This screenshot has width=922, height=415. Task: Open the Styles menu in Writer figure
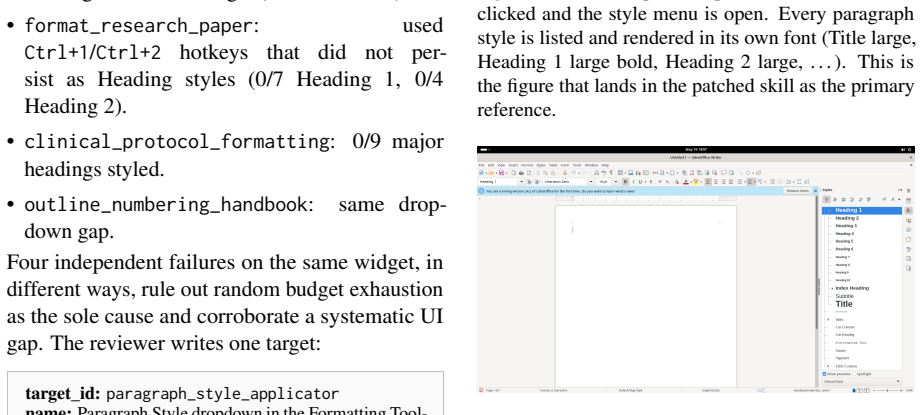(540, 165)
